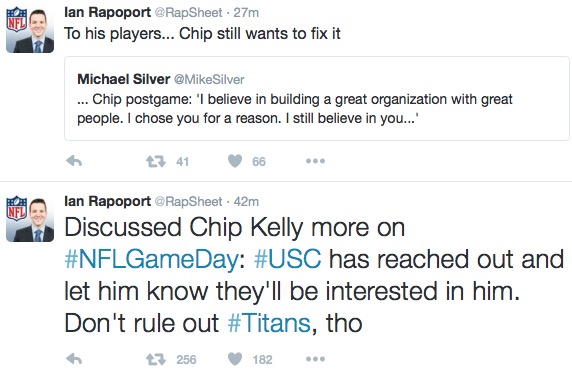Visit @MikeSilver profile handle
Viewport: 572px width, 370px height.
click(x=209, y=79)
